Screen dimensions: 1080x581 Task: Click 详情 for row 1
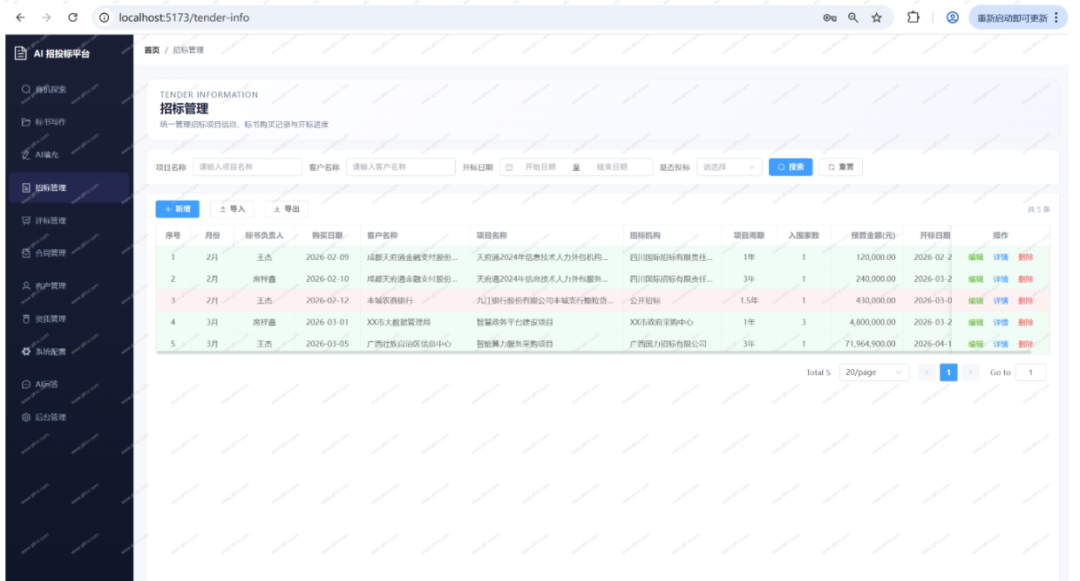1000,257
